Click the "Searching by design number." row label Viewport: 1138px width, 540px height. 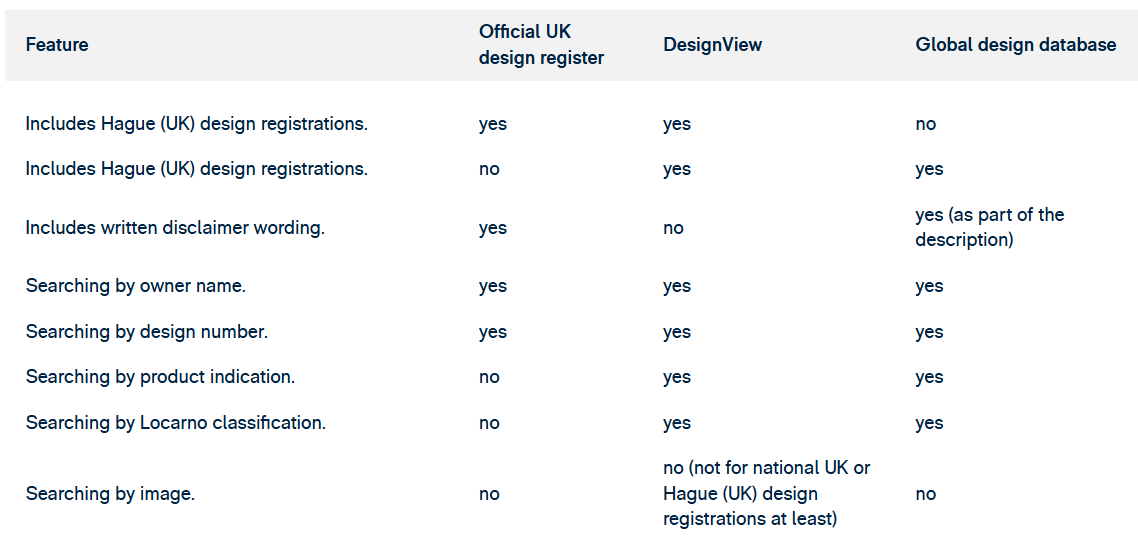pos(147,332)
